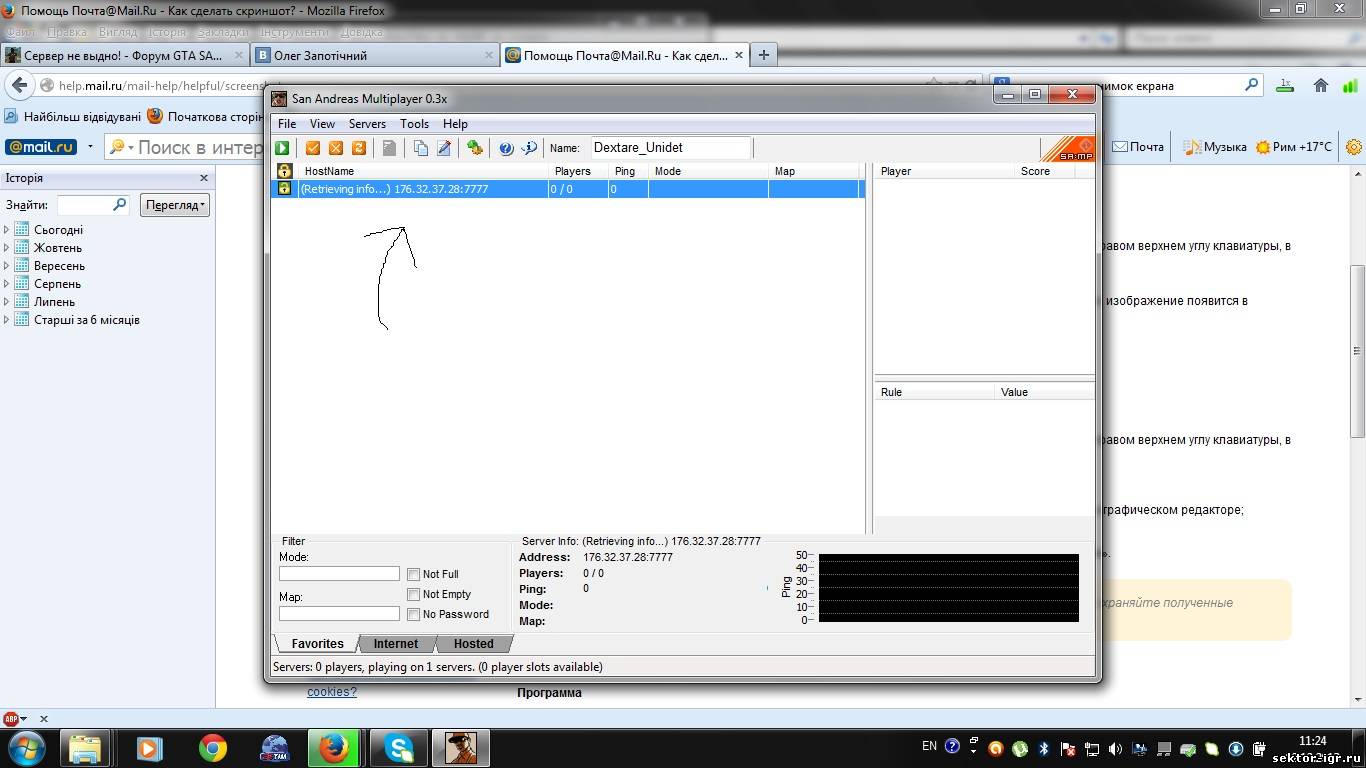Expand Старши за 6 місяців folder
The width and height of the screenshot is (1366, 768).
tap(7, 320)
